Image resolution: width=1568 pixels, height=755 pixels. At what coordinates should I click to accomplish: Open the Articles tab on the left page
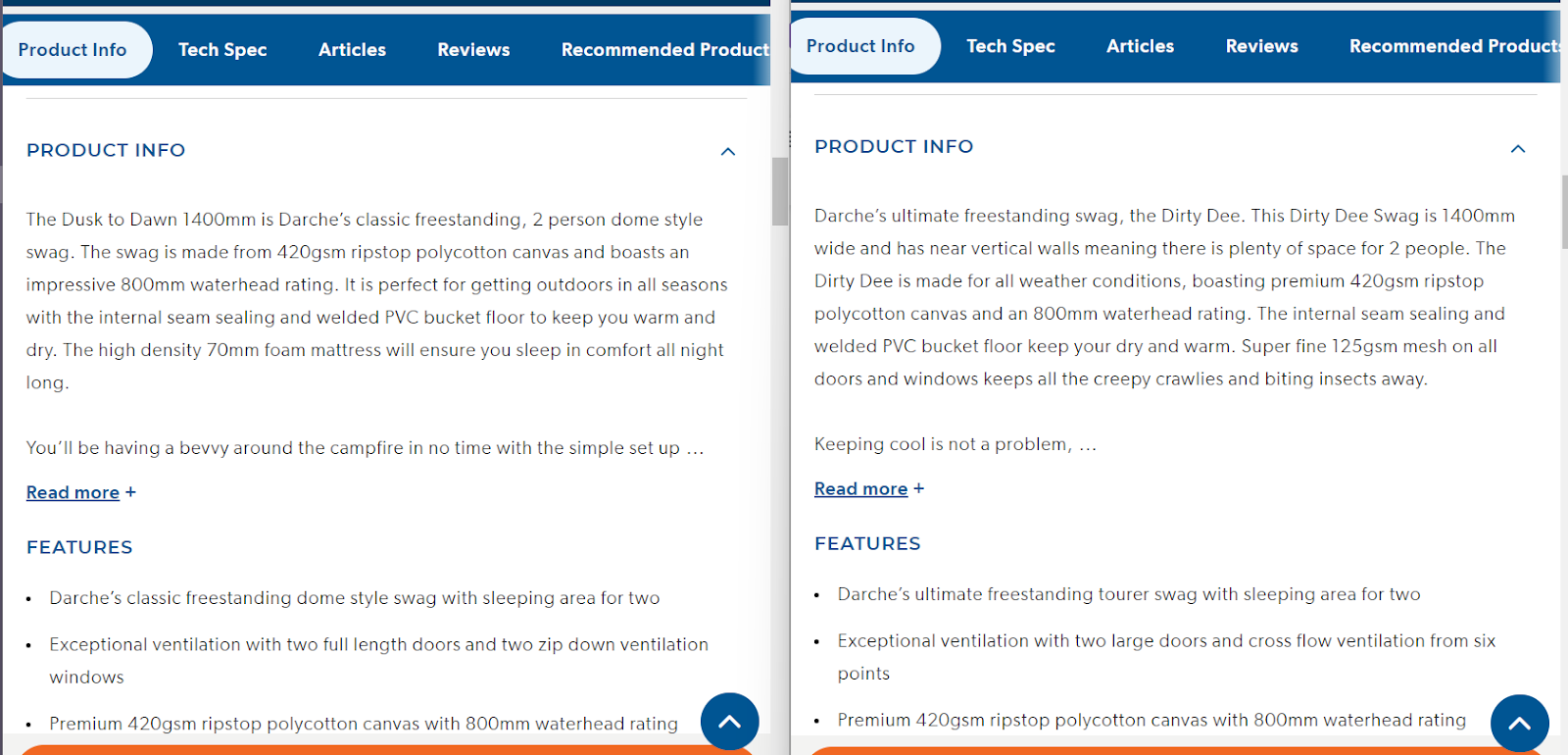[x=351, y=49]
